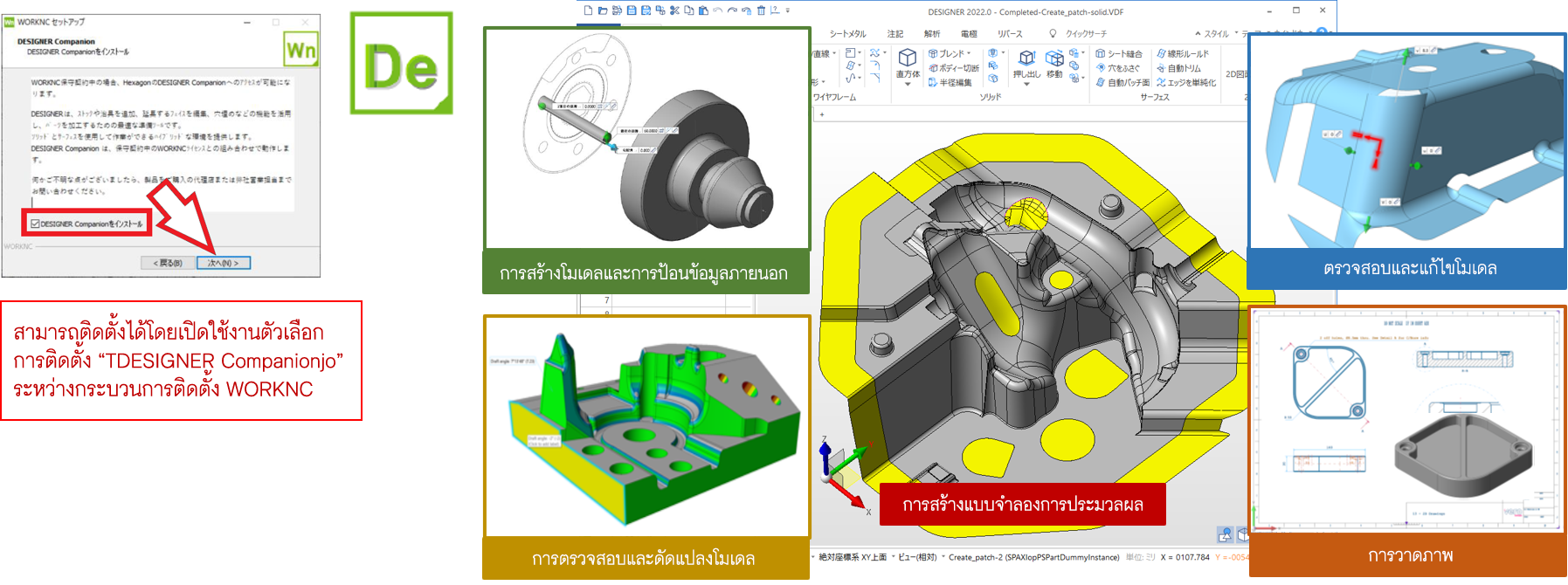The width and height of the screenshot is (1568, 585).
Task: Click the 自動トリム auto trim tool
Action: tap(1178, 68)
